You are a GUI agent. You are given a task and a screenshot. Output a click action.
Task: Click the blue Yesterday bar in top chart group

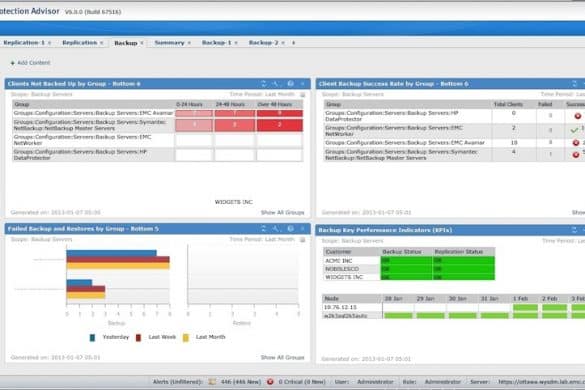click(x=112, y=253)
